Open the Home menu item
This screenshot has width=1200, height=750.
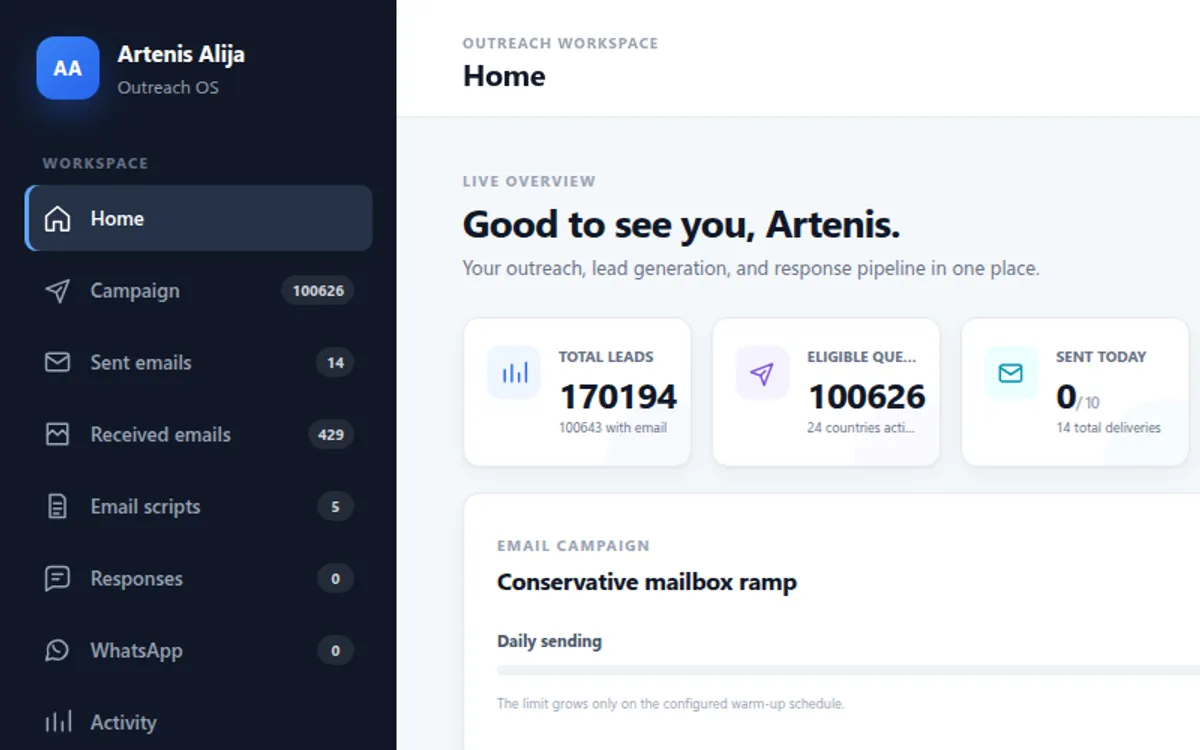tap(199, 218)
